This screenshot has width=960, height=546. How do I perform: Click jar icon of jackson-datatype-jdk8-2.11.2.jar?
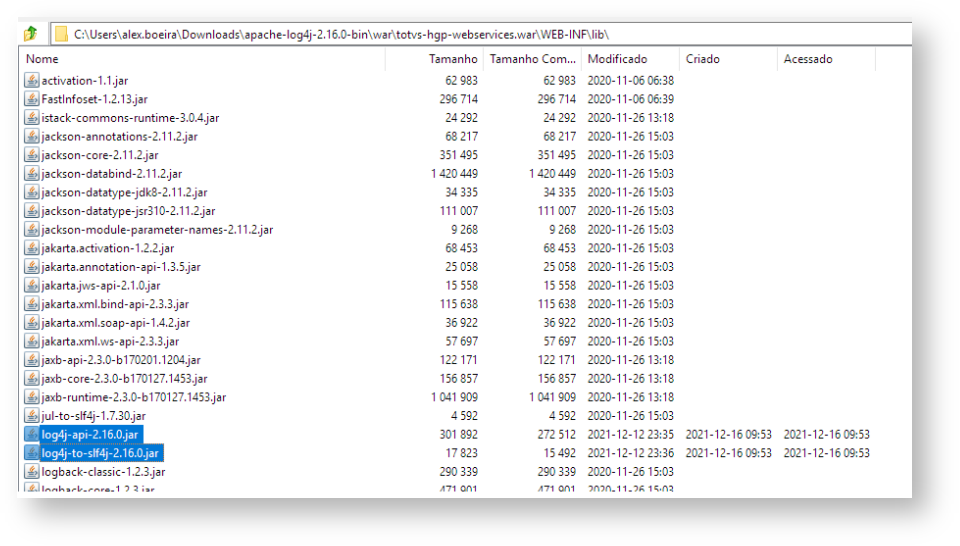pyautogui.click(x=32, y=192)
